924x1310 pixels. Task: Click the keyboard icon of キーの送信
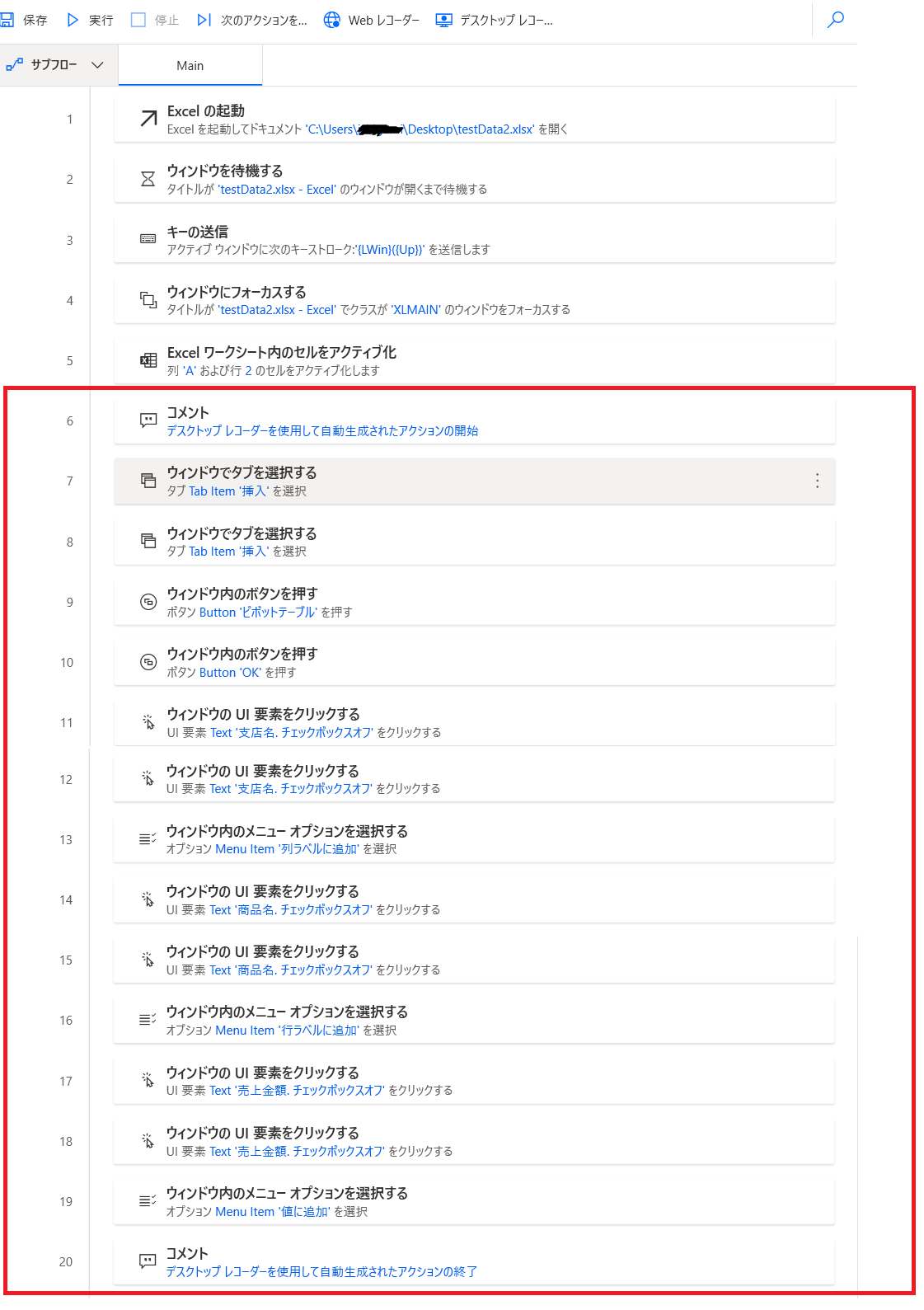click(148, 239)
